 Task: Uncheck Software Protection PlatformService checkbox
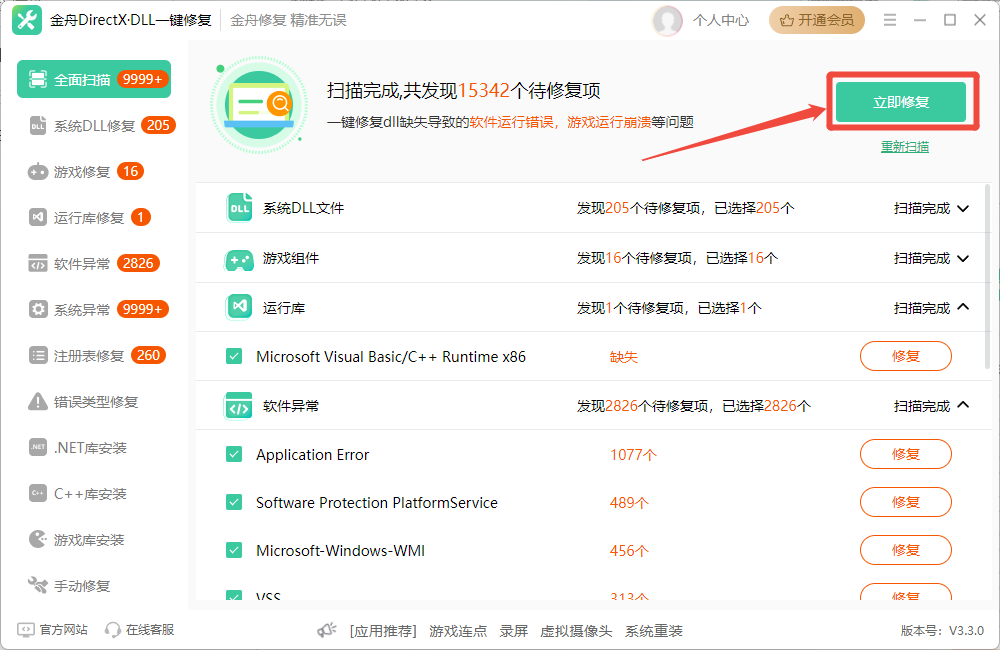[234, 502]
